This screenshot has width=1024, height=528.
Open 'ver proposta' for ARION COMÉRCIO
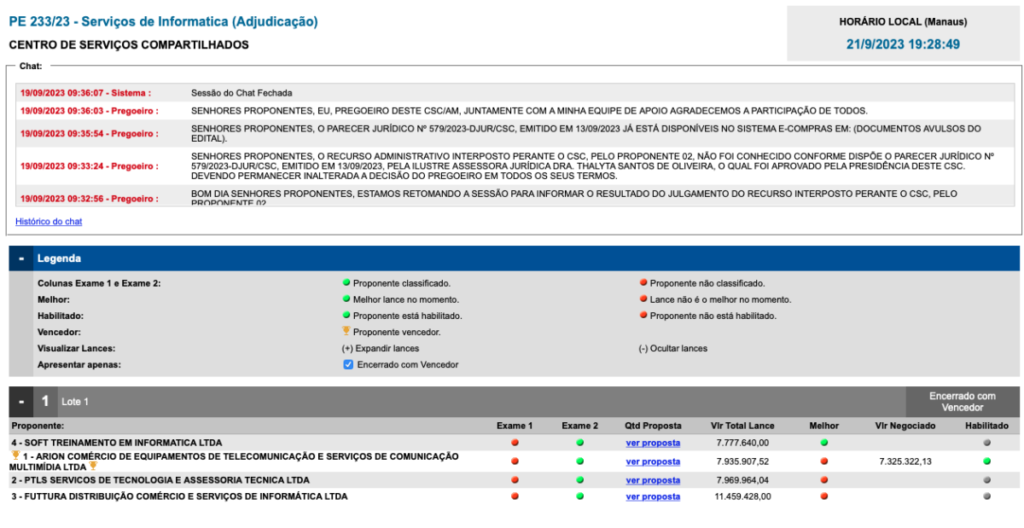653,461
